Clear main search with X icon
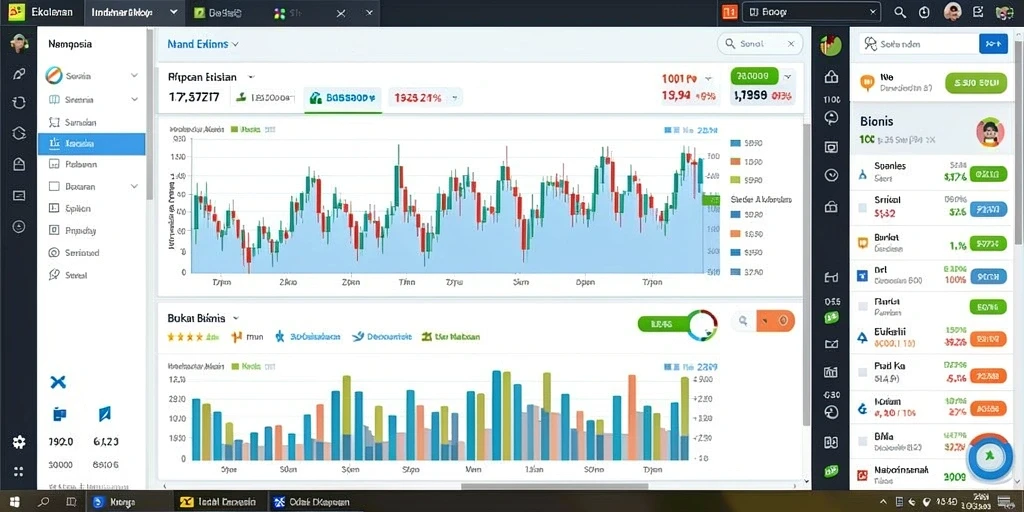 point(791,44)
